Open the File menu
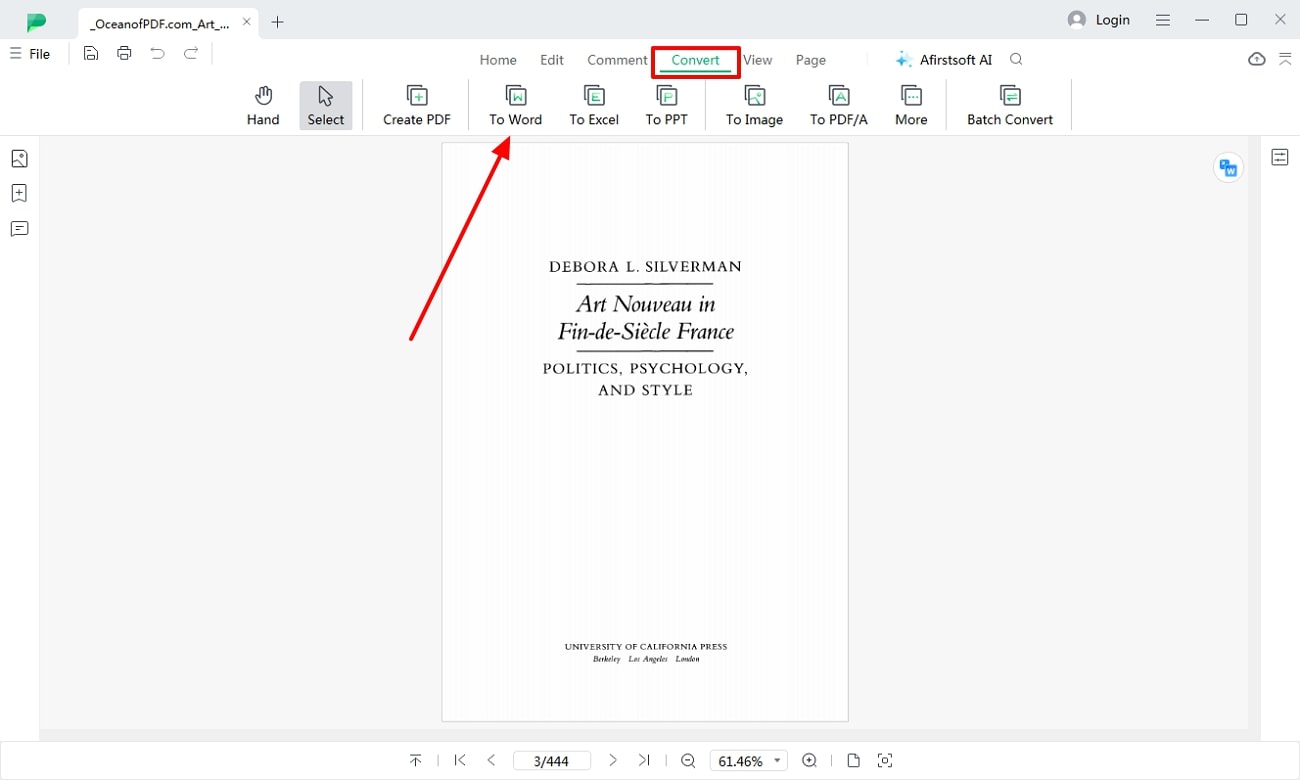This screenshot has width=1300, height=780. [x=30, y=54]
